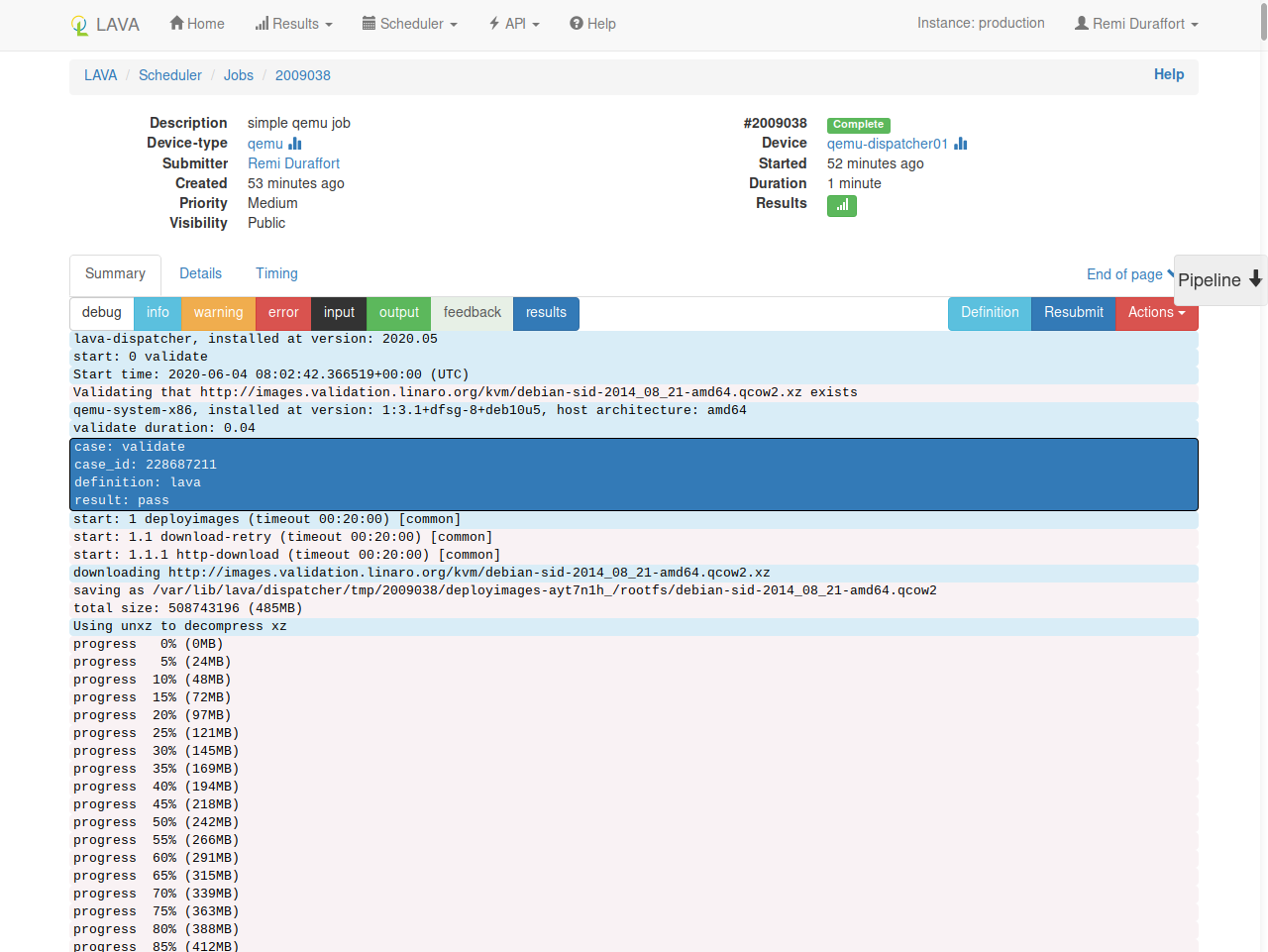
Task: Click the green Results chart icon
Action: click(x=841, y=205)
